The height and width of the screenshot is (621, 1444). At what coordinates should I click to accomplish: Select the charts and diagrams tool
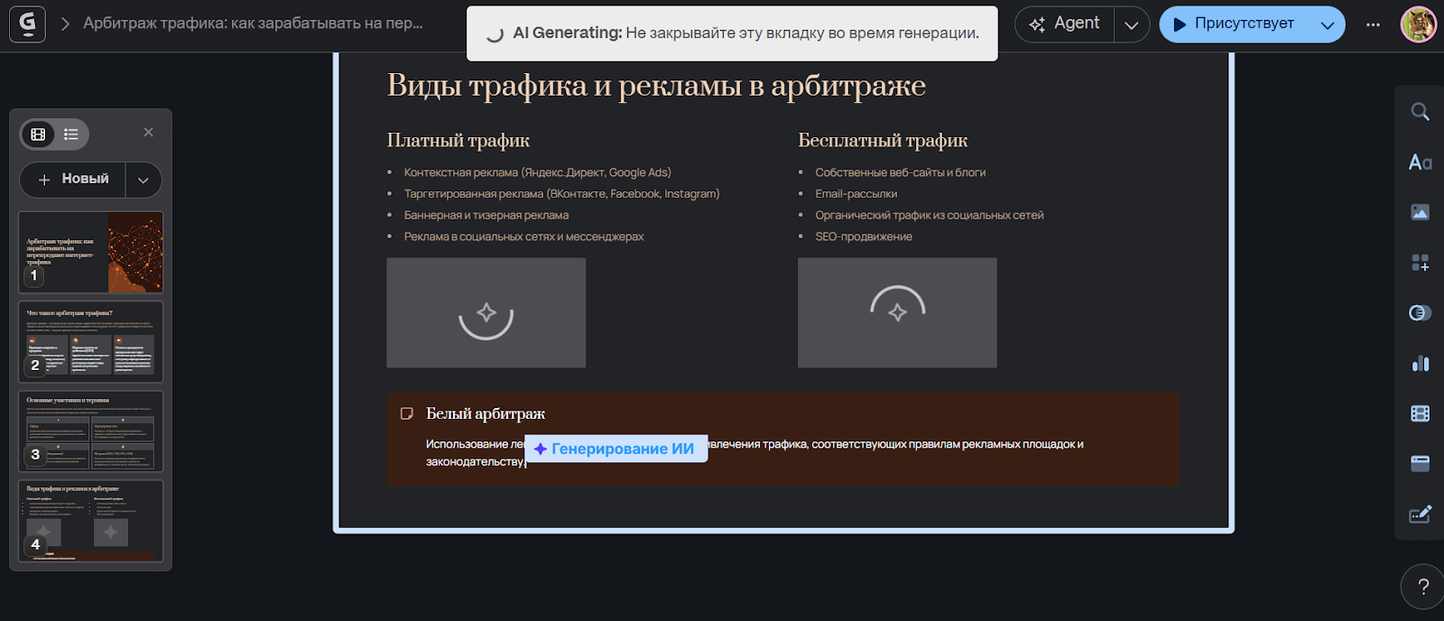[x=1420, y=363]
